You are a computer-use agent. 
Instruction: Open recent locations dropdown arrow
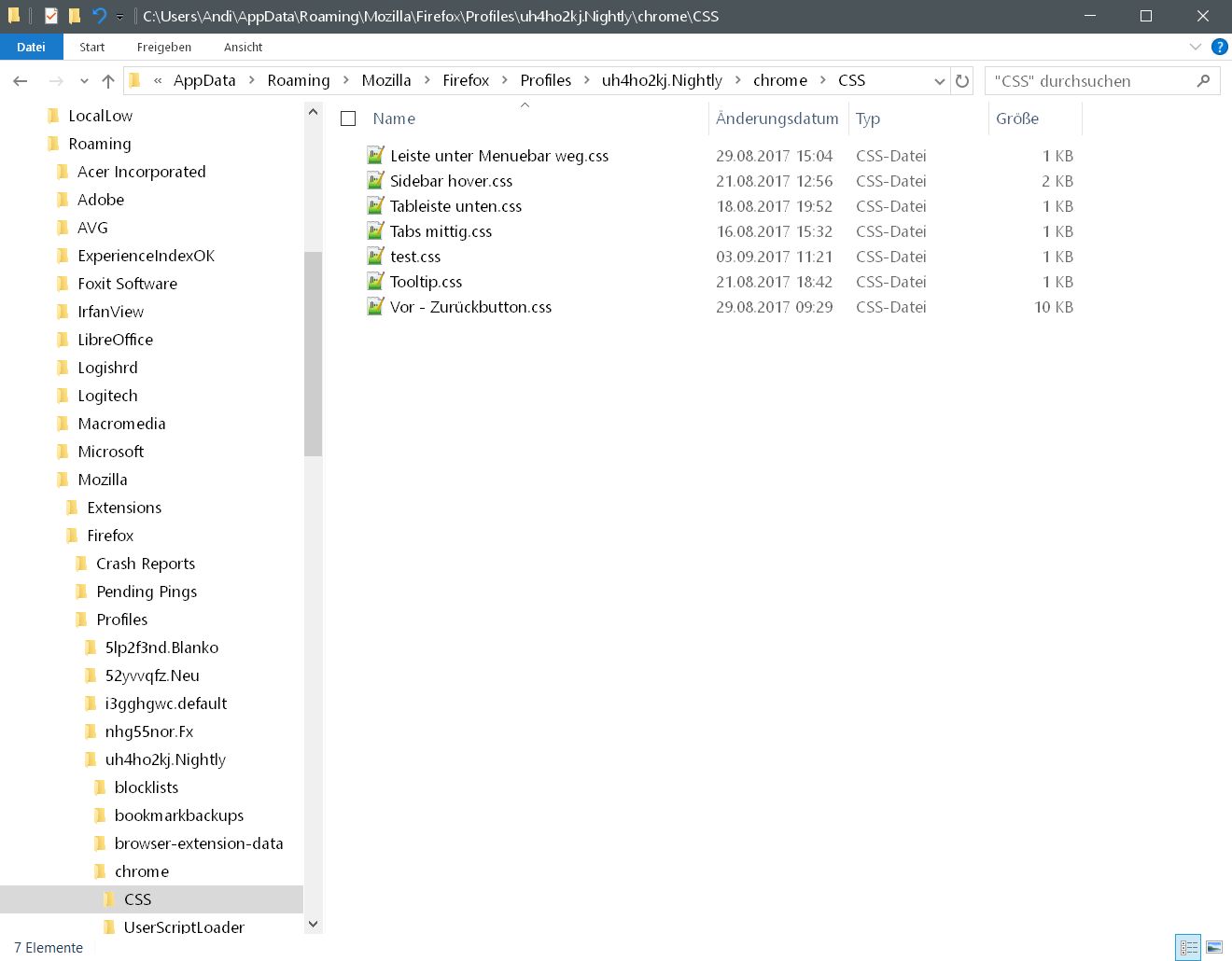84,81
